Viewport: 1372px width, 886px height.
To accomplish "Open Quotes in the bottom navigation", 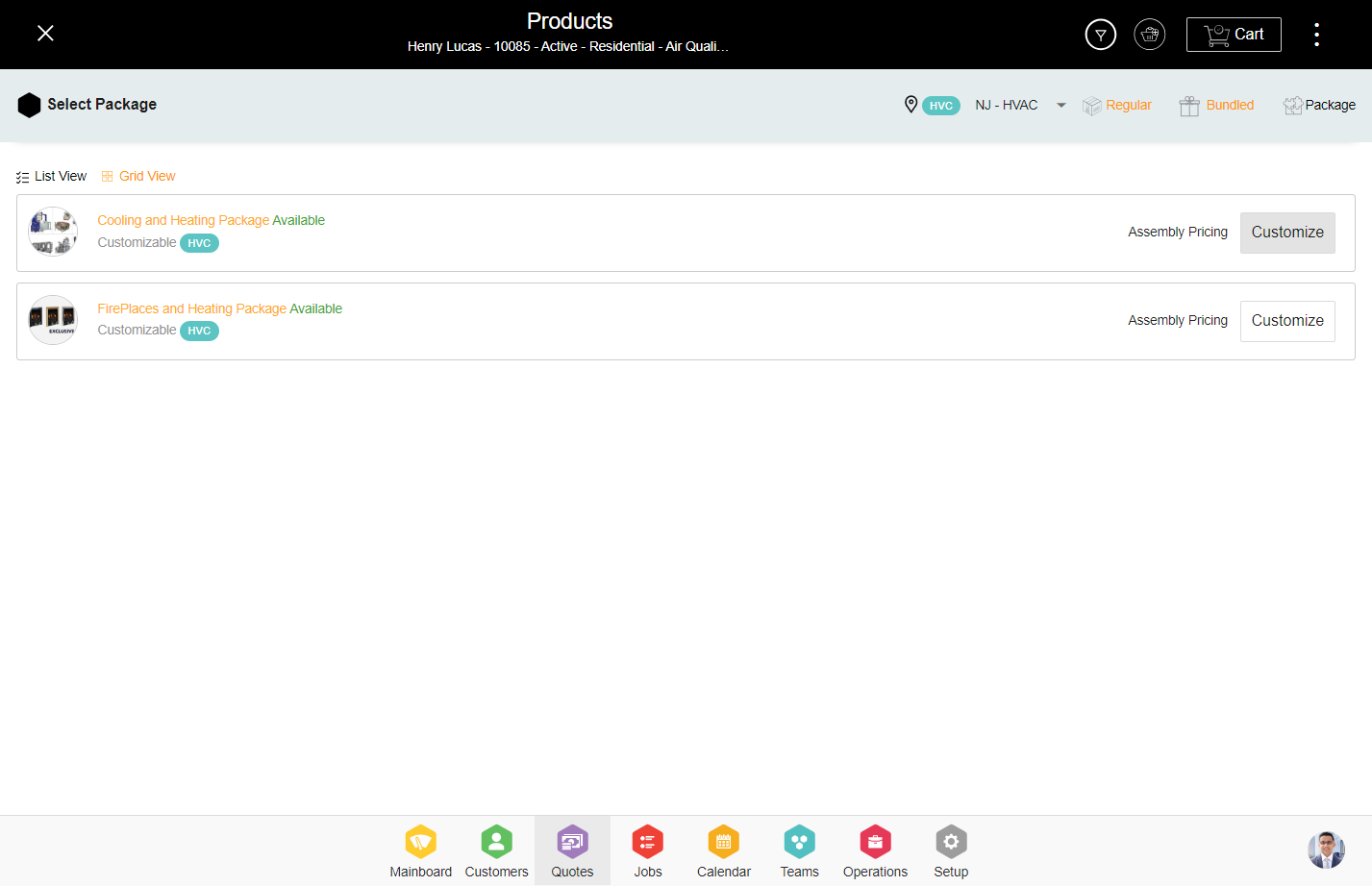I will pos(572,851).
